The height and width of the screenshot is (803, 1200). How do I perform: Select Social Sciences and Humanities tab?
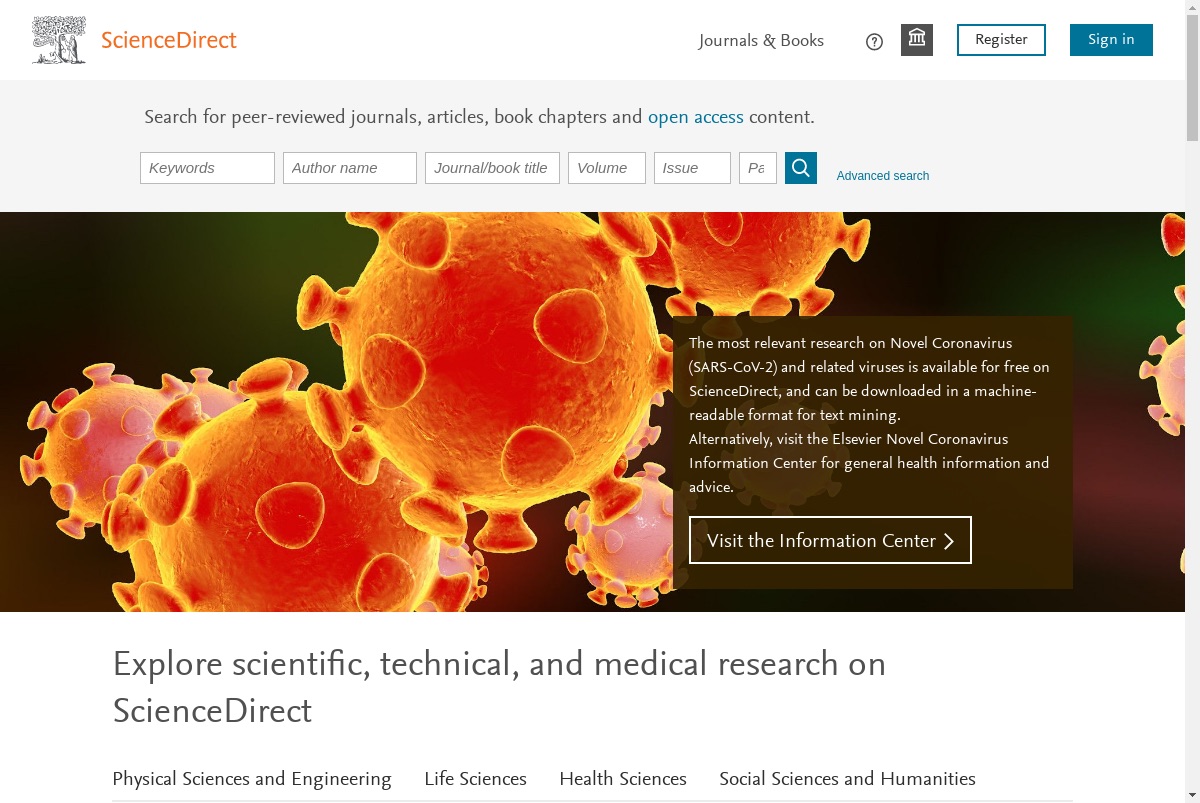[847, 779]
